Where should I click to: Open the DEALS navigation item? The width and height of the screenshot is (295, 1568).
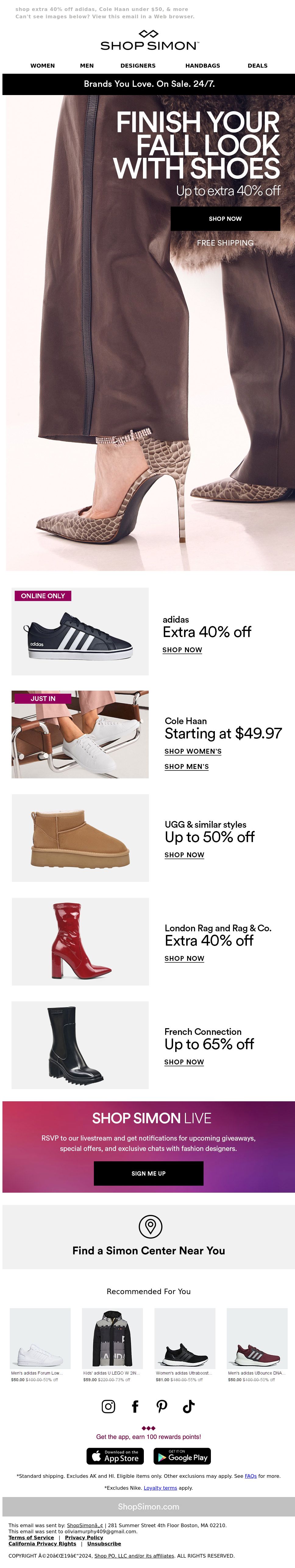pyautogui.click(x=258, y=66)
